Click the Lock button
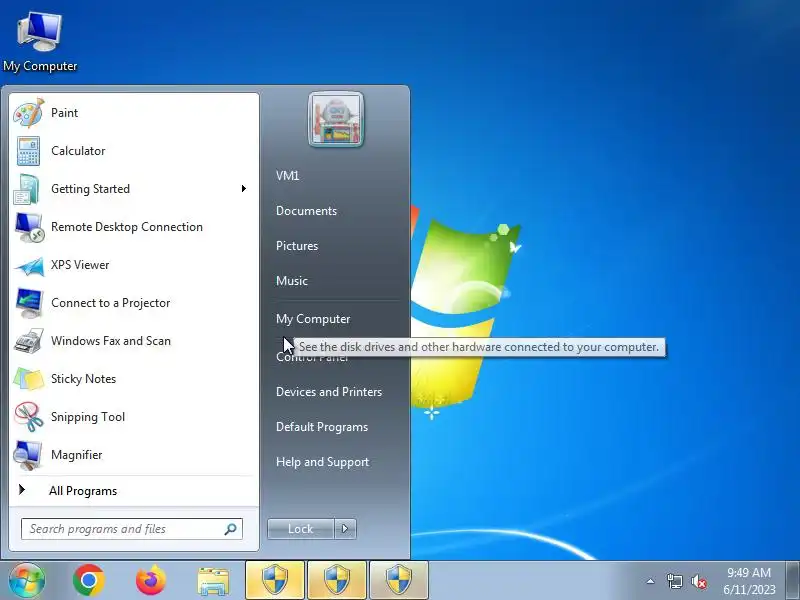The width and height of the screenshot is (800, 600). 301,529
